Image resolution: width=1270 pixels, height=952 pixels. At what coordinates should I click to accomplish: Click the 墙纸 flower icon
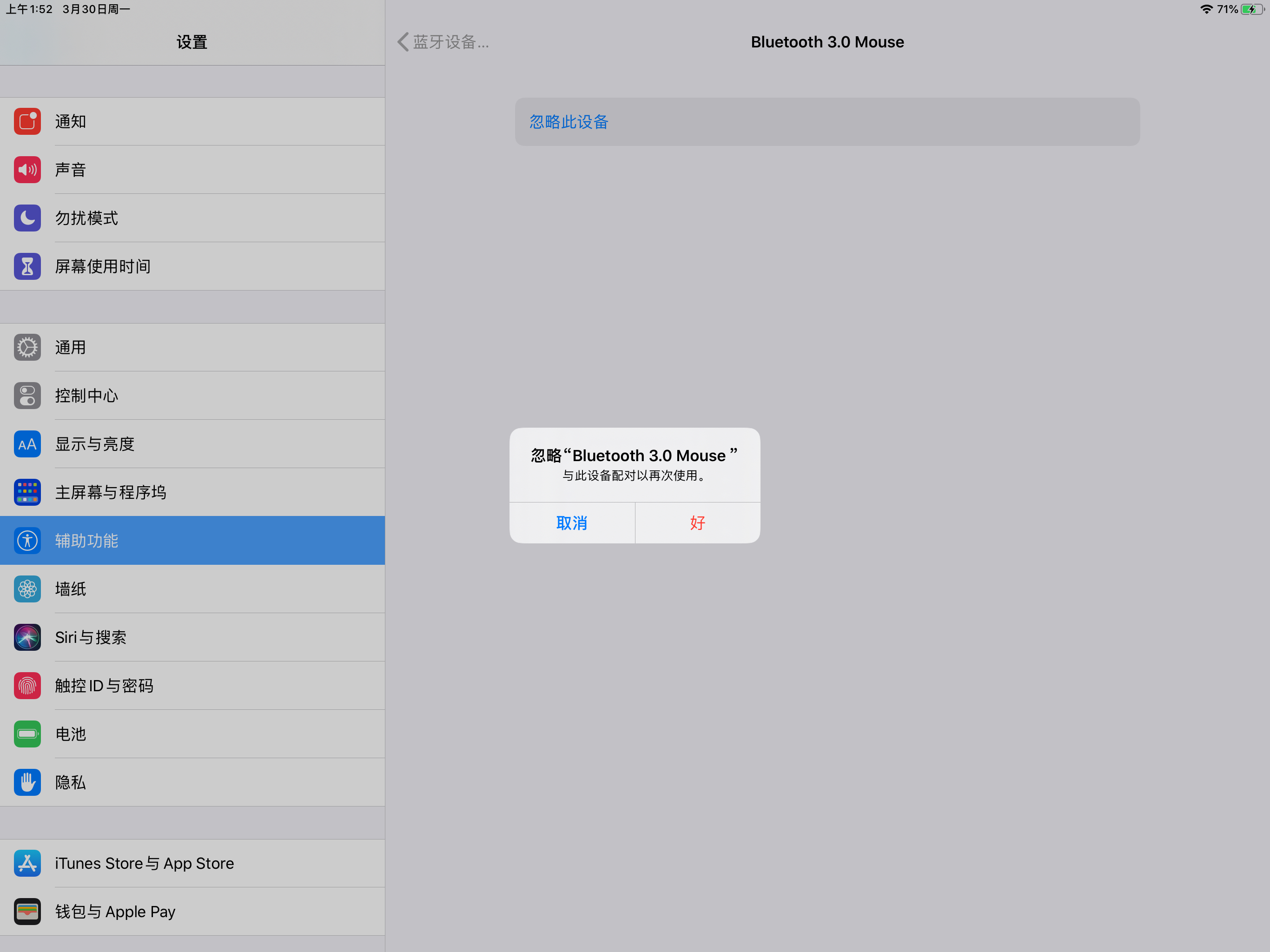click(x=27, y=588)
